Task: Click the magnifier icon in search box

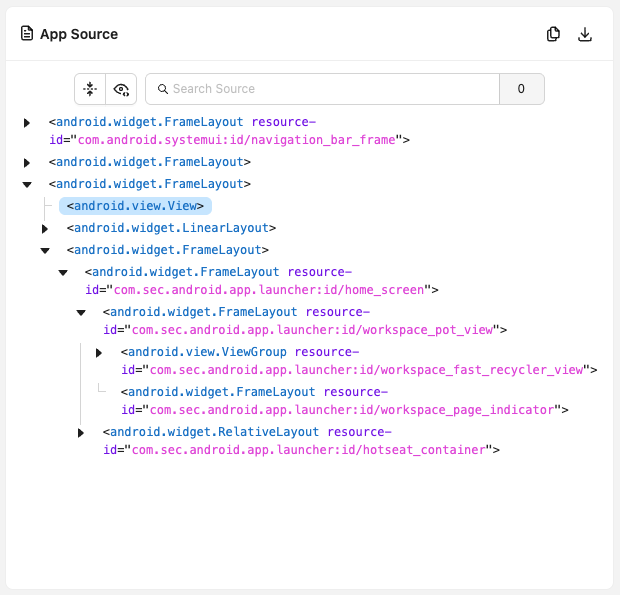Action: tap(163, 89)
